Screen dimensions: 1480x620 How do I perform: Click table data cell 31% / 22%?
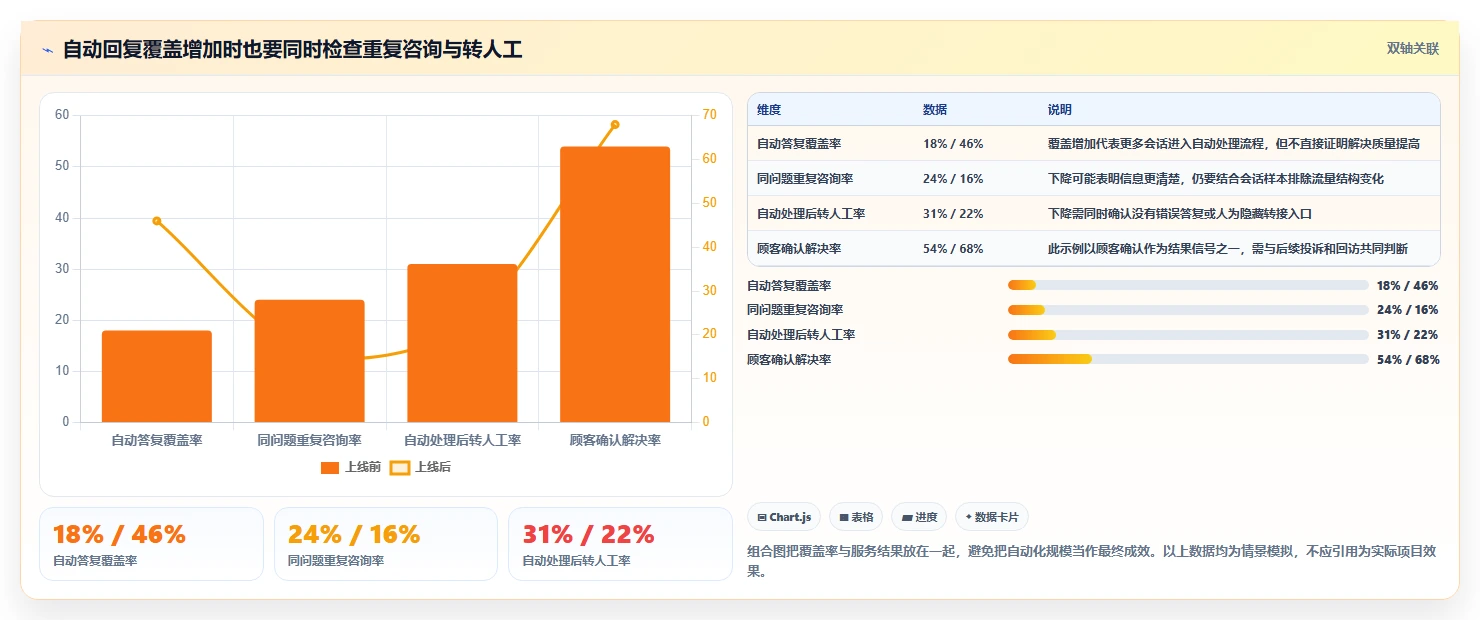[953, 214]
